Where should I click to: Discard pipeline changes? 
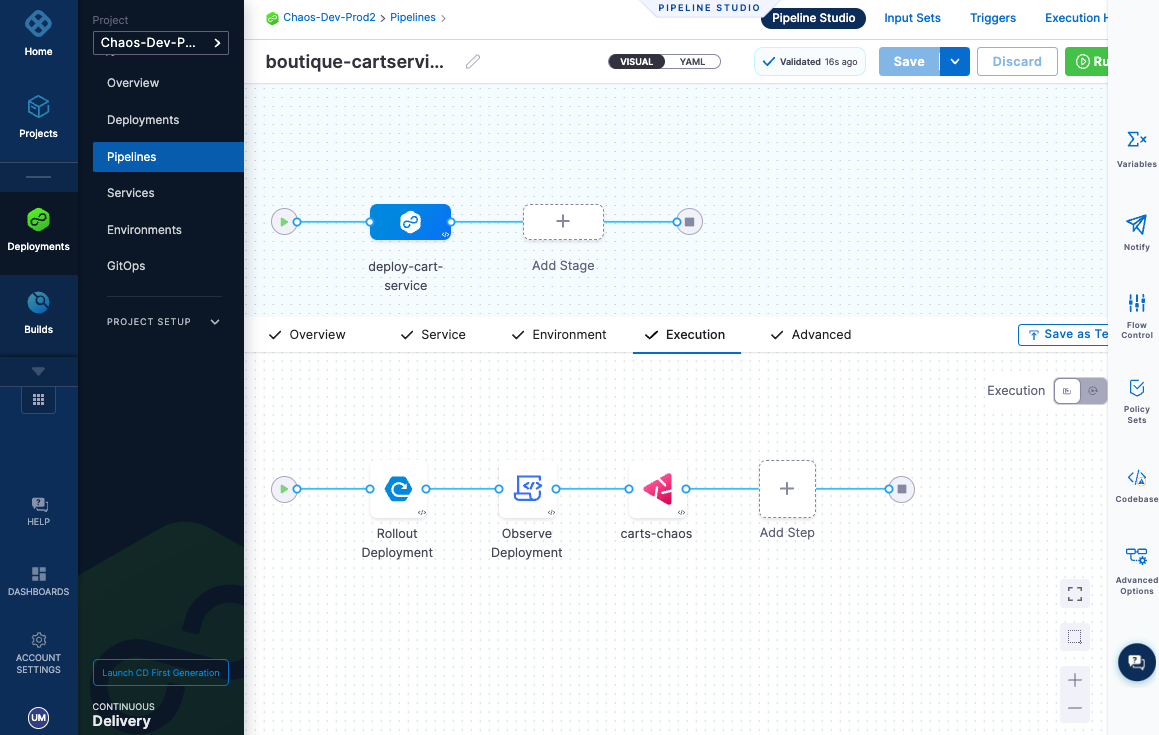click(x=1017, y=61)
